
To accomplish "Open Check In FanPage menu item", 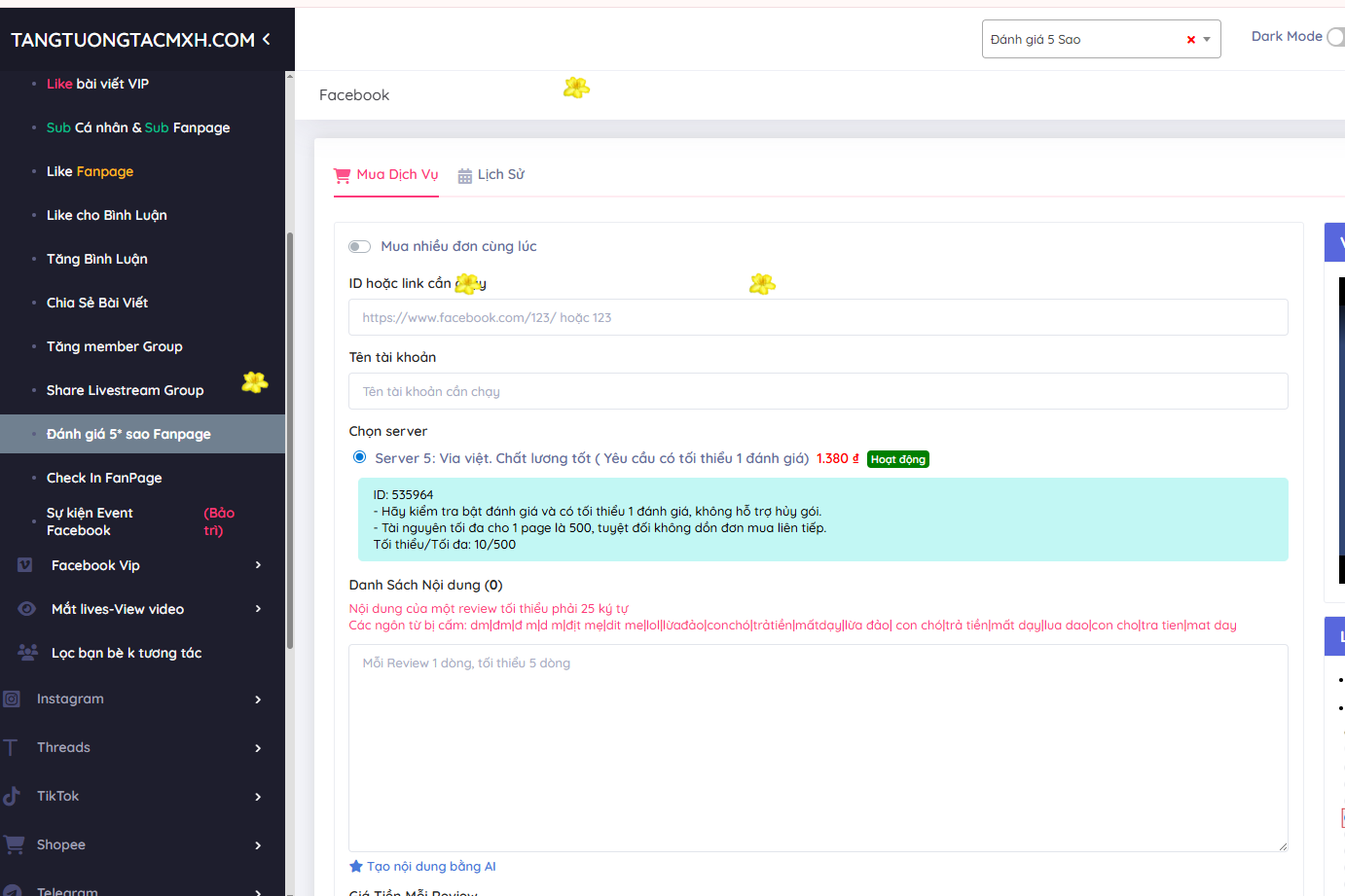I will (104, 478).
